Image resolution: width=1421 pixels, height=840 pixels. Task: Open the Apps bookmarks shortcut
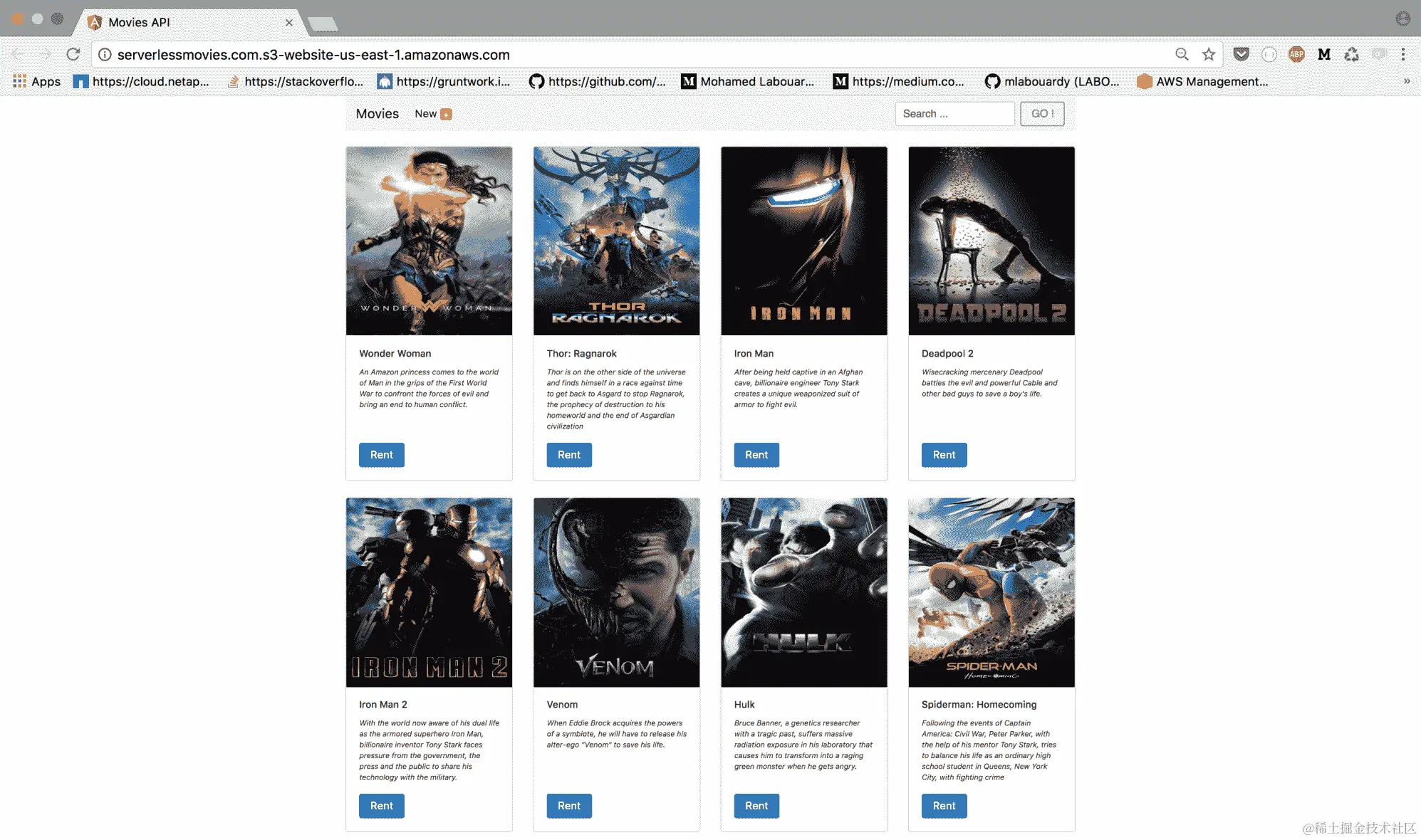[37, 81]
